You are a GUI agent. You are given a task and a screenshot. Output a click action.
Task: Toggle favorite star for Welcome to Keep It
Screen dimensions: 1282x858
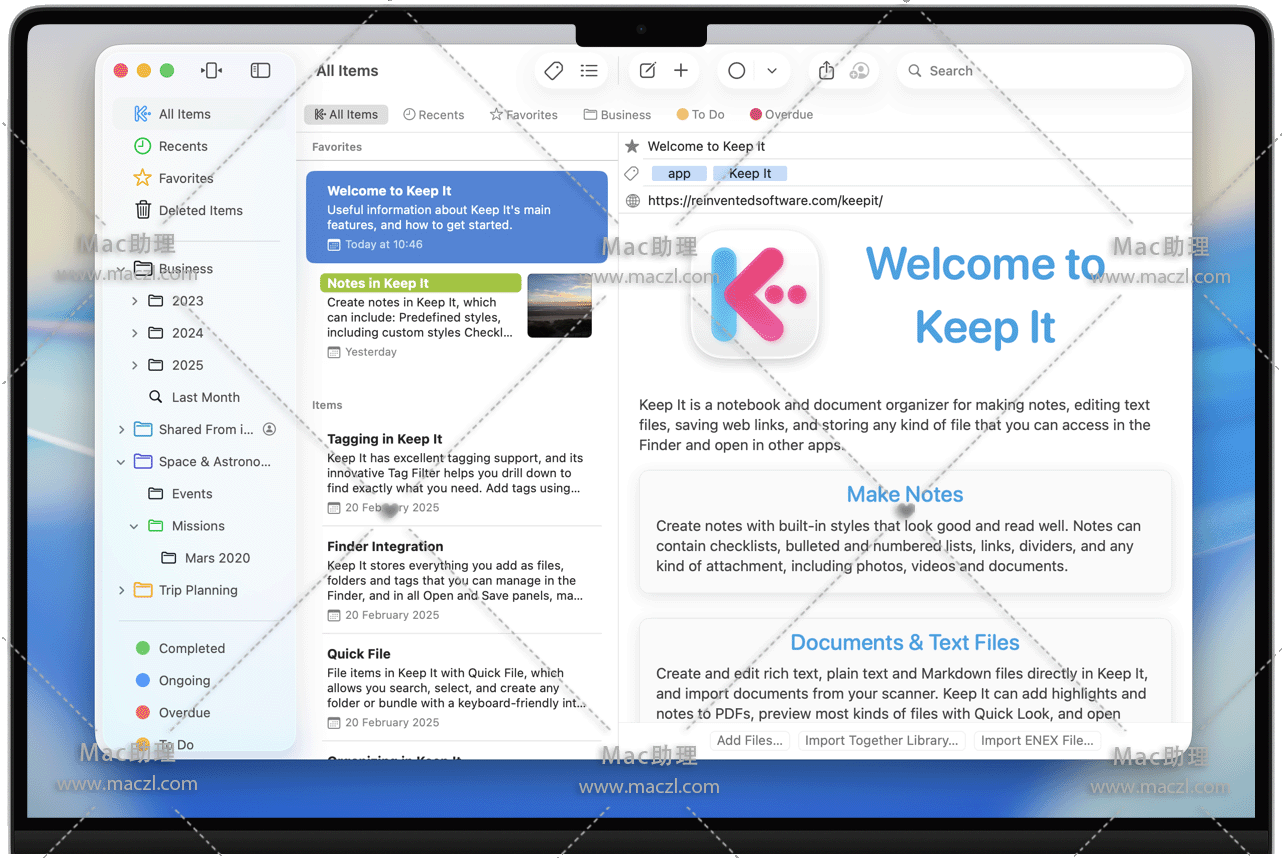click(632, 146)
